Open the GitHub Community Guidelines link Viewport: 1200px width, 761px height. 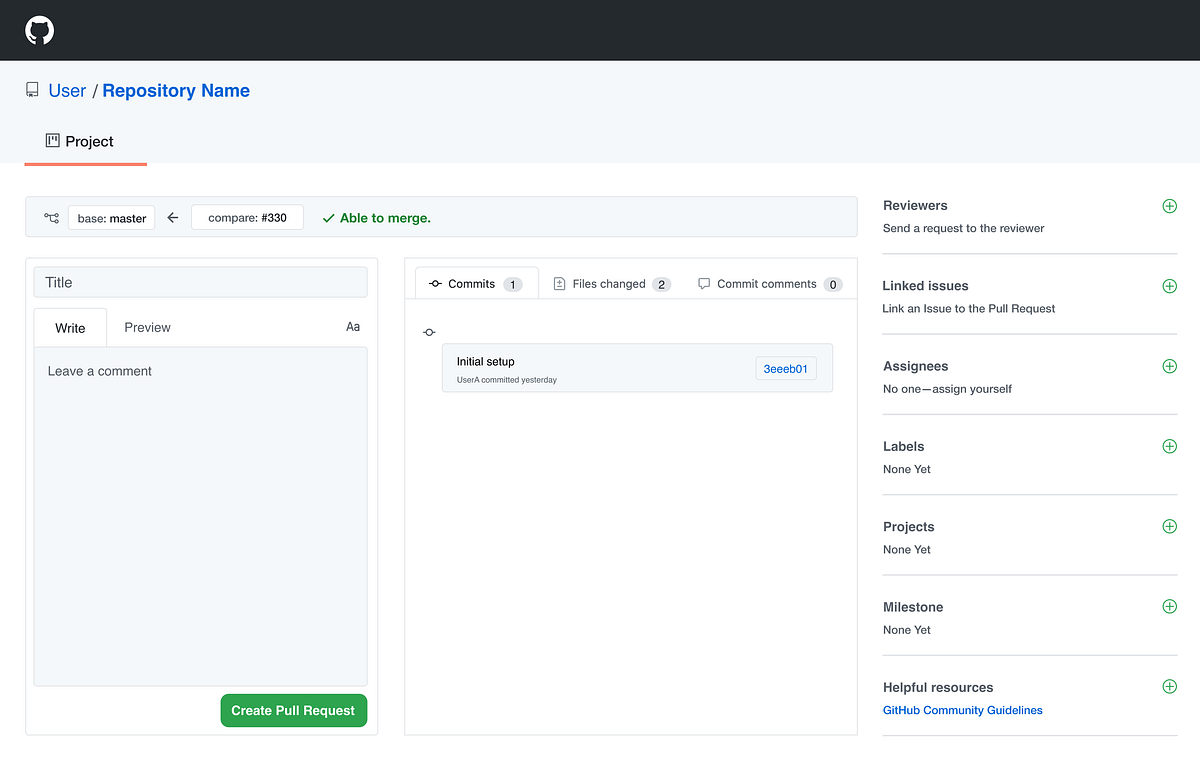962,710
